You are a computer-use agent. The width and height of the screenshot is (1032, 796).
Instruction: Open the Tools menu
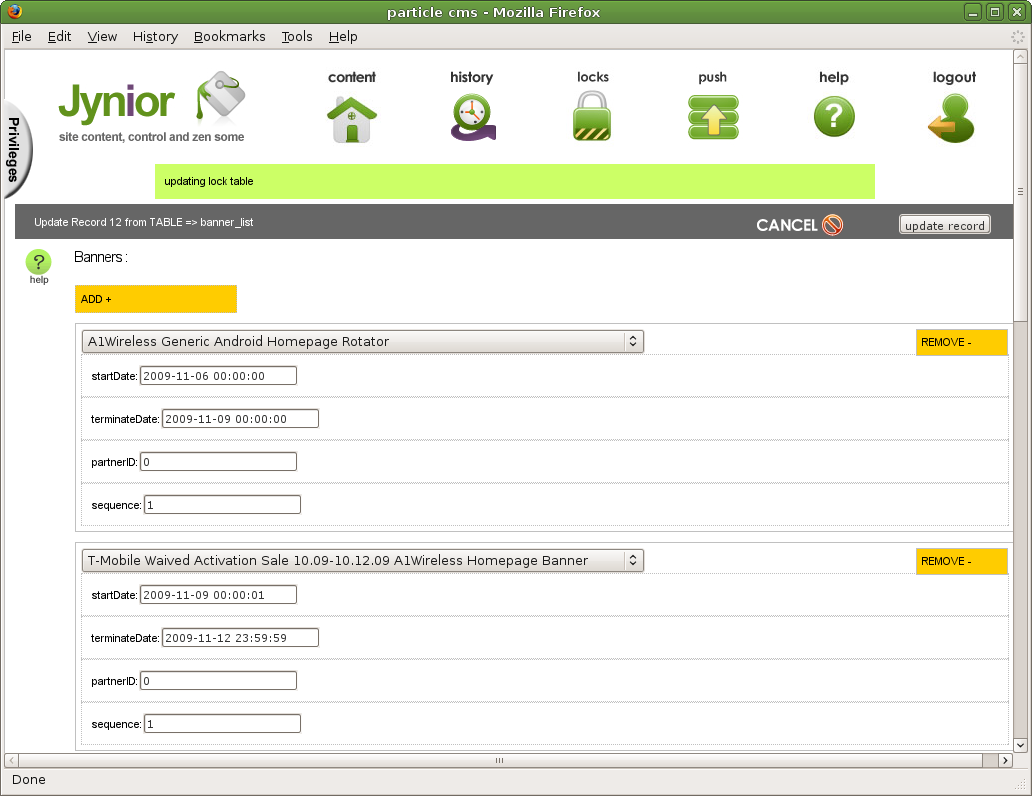(x=296, y=36)
